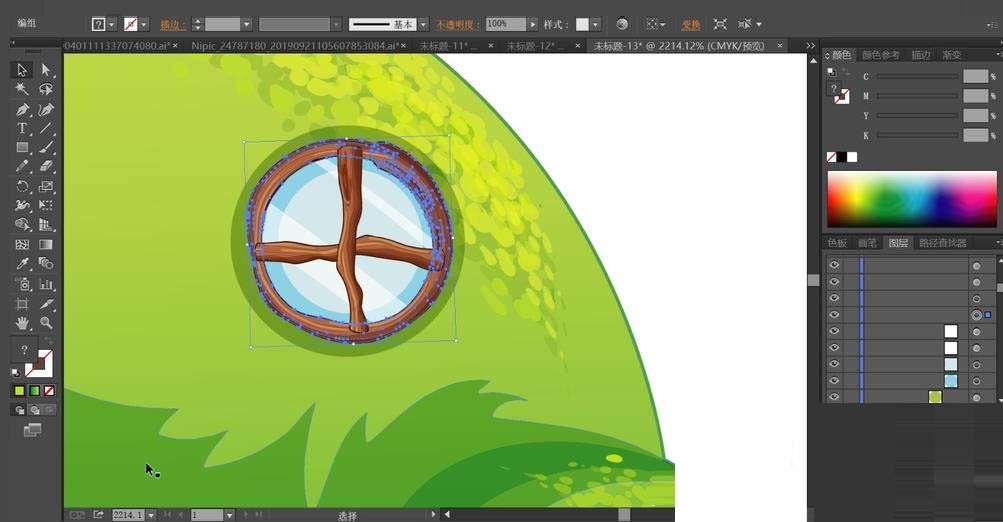The height and width of the screenshot is (522, 1003).
Task: Select the Rectangle tool
Action: (x=22, y=148)
